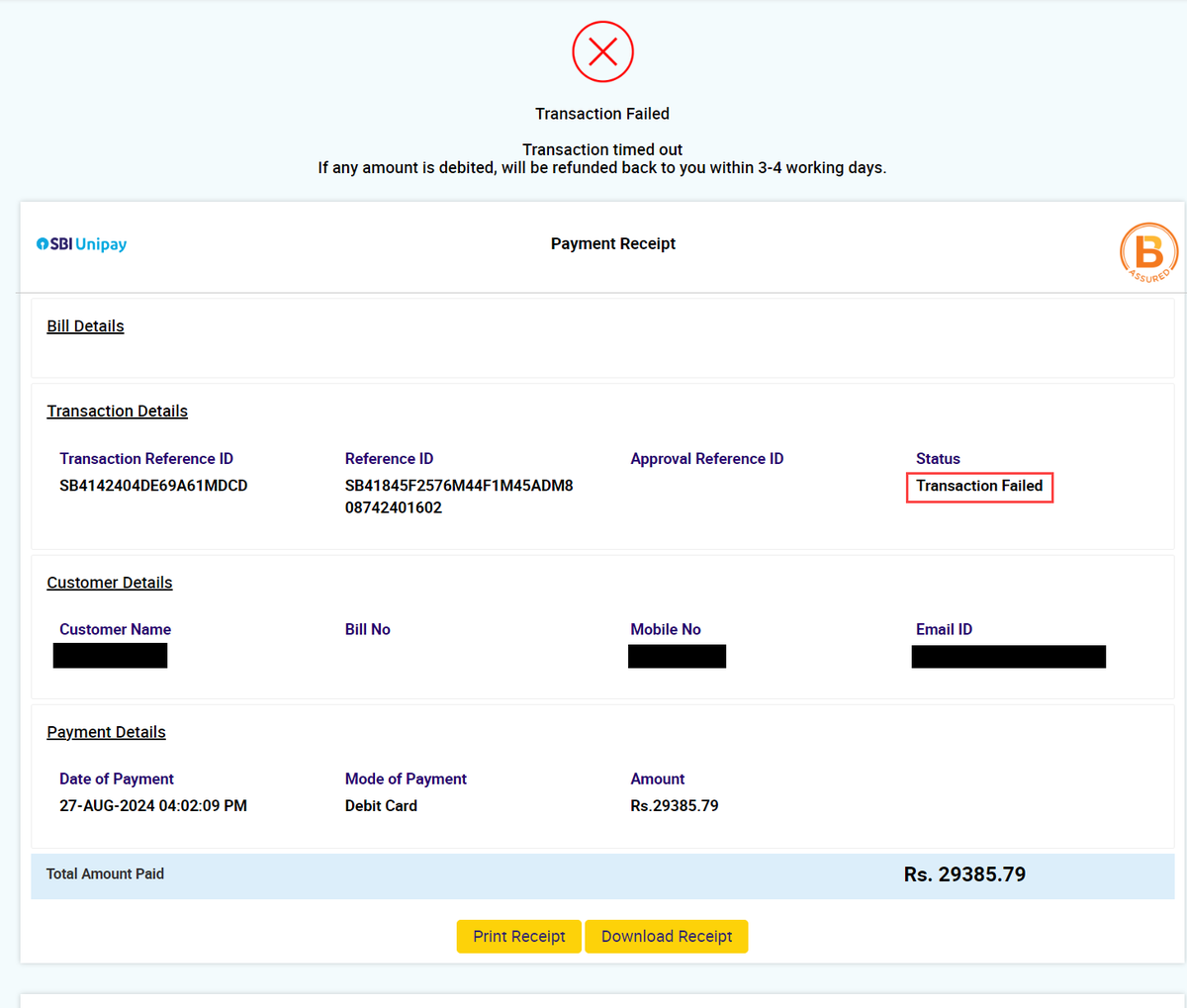The height and width of the screenshot is (1008, 1187).
Task: Click the 'Payment Receipt' title
Action: pyautogui.click(x=613, y=243)
